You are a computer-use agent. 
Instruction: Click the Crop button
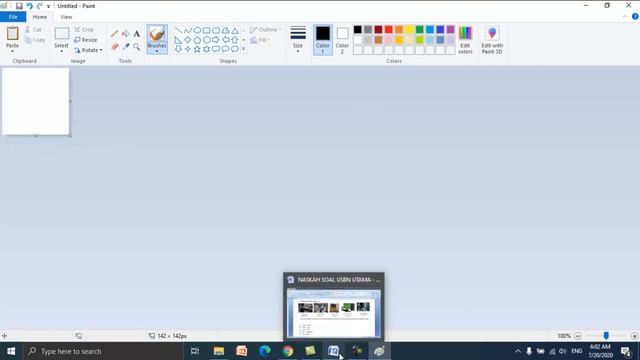[x=84, y=30]
